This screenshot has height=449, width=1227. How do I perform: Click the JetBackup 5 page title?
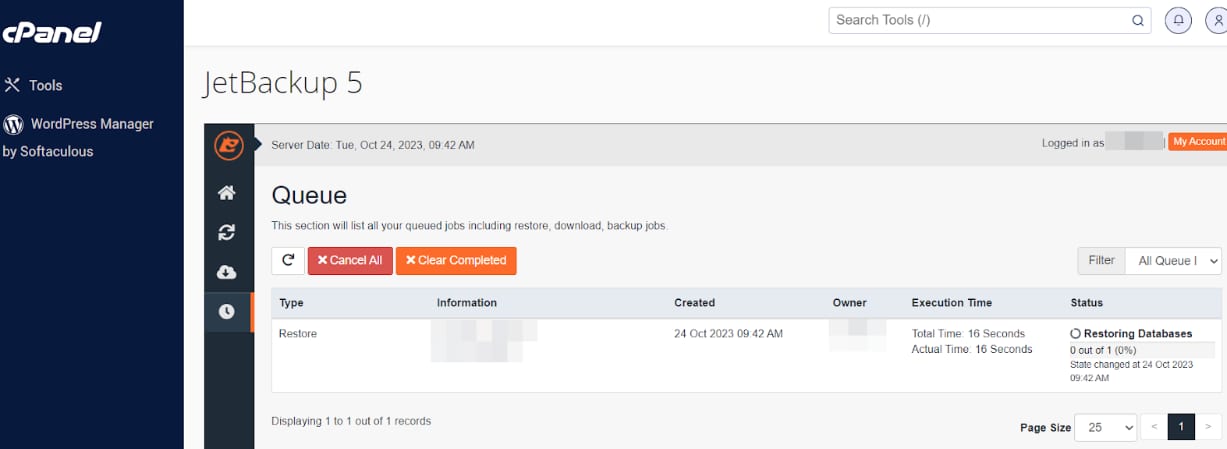[x=283, y=83]
